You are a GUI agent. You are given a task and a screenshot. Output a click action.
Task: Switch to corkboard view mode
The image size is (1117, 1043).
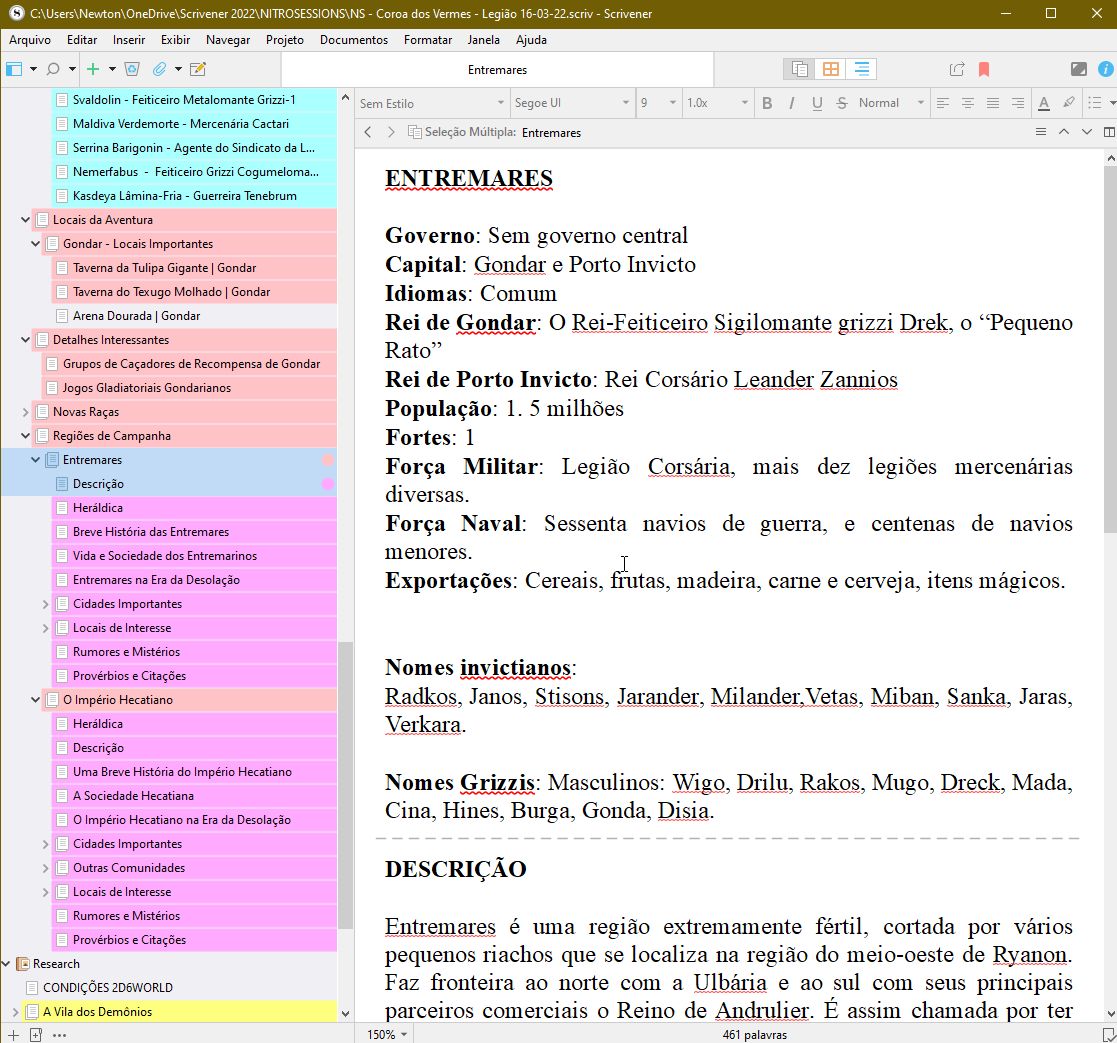point(831,69)
